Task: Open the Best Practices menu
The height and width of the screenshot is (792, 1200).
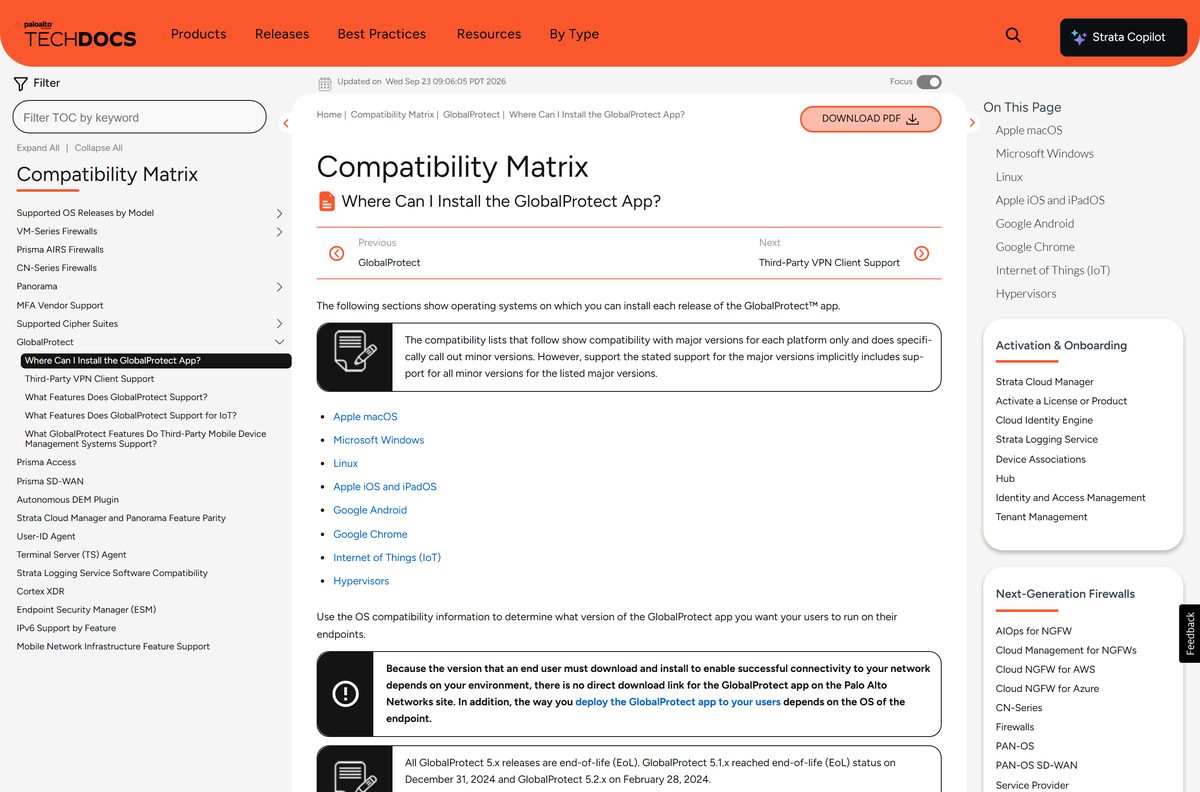Action: tap(382, 34)
